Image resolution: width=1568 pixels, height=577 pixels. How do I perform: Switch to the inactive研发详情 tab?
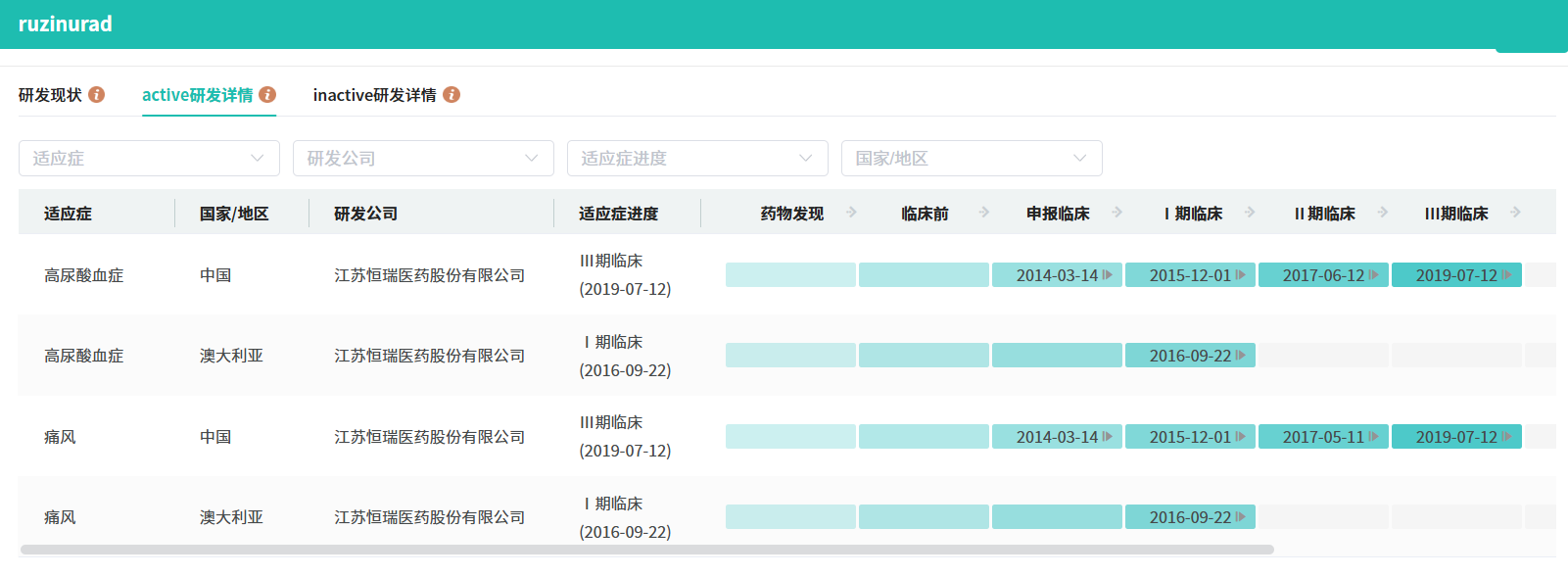[x=374, y=95]
